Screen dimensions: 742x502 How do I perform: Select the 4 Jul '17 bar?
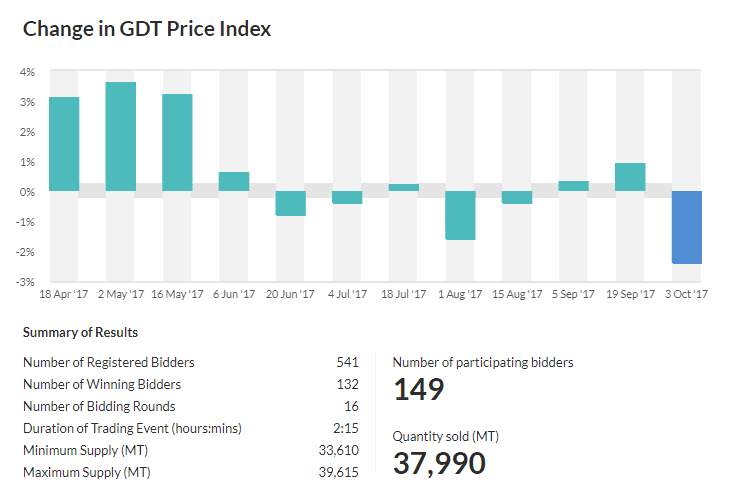(347, 197)
